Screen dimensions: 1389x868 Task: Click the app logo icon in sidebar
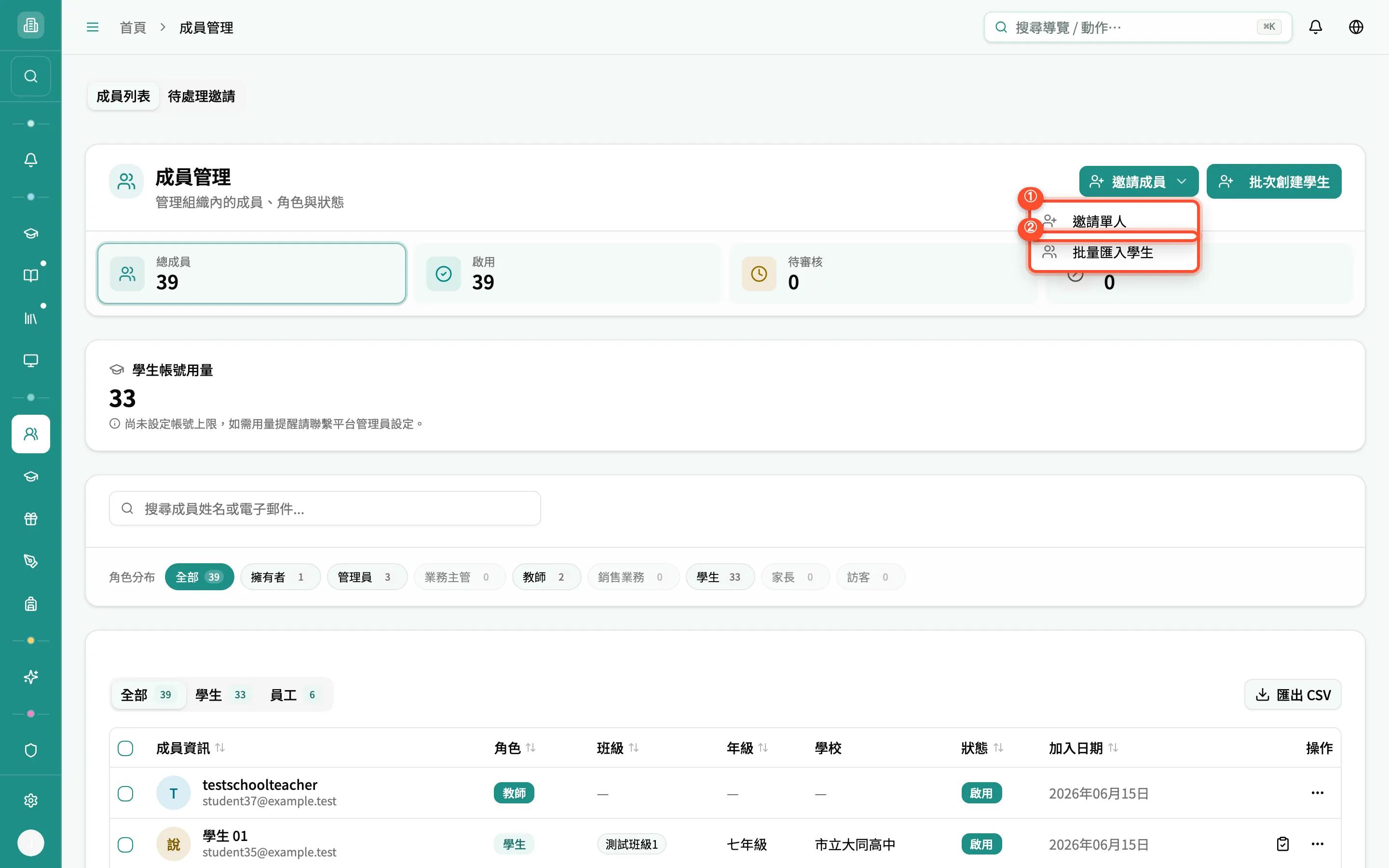coord(31,25)
